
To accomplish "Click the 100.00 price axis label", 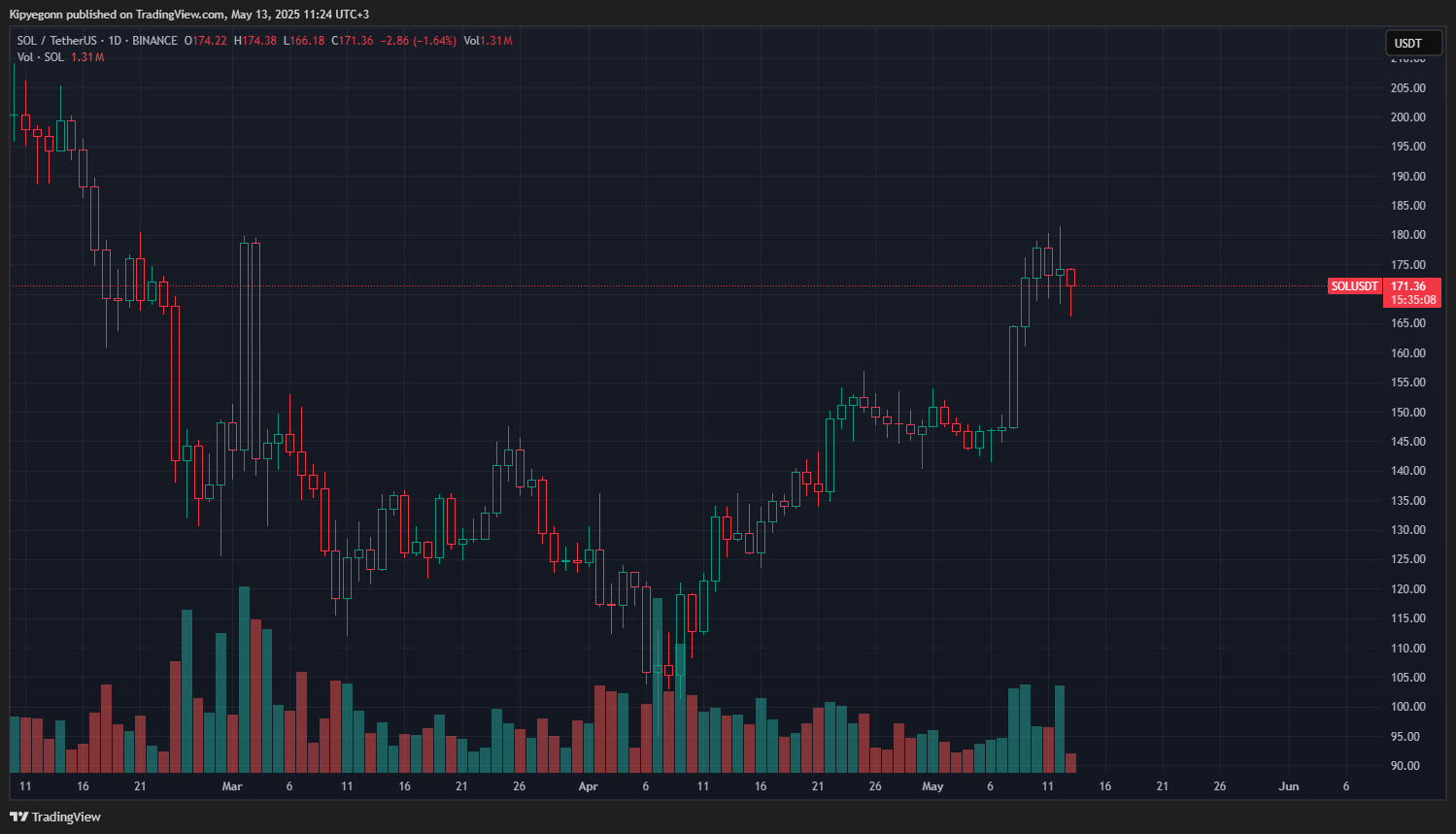I will click(x=1407, y=707).
